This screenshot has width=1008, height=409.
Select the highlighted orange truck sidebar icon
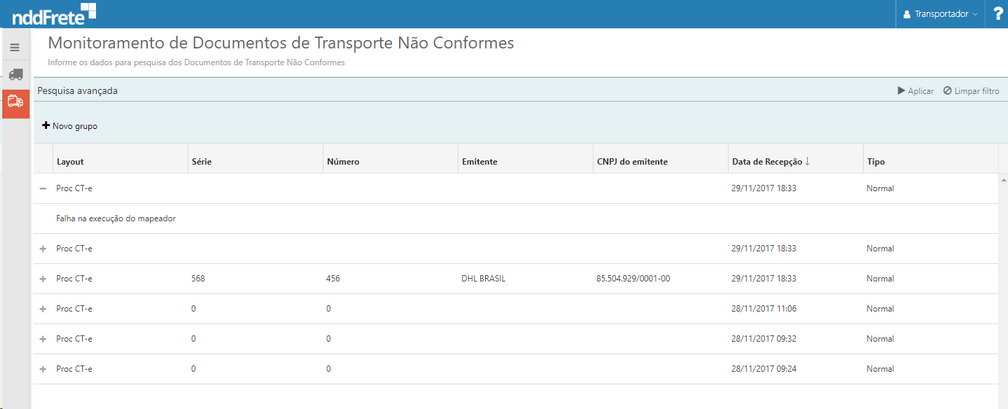tap(15, 101)
